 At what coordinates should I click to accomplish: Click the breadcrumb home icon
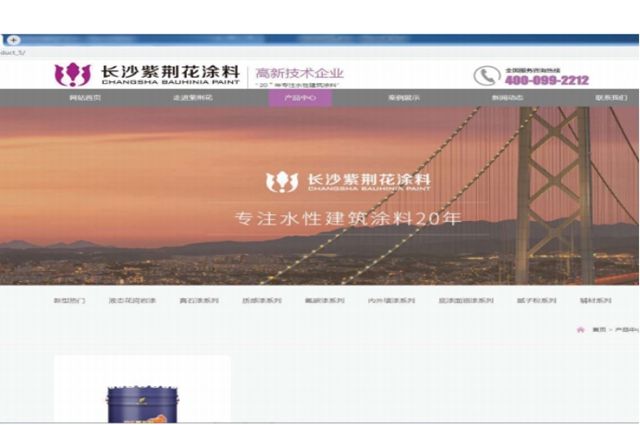[580, 330]
